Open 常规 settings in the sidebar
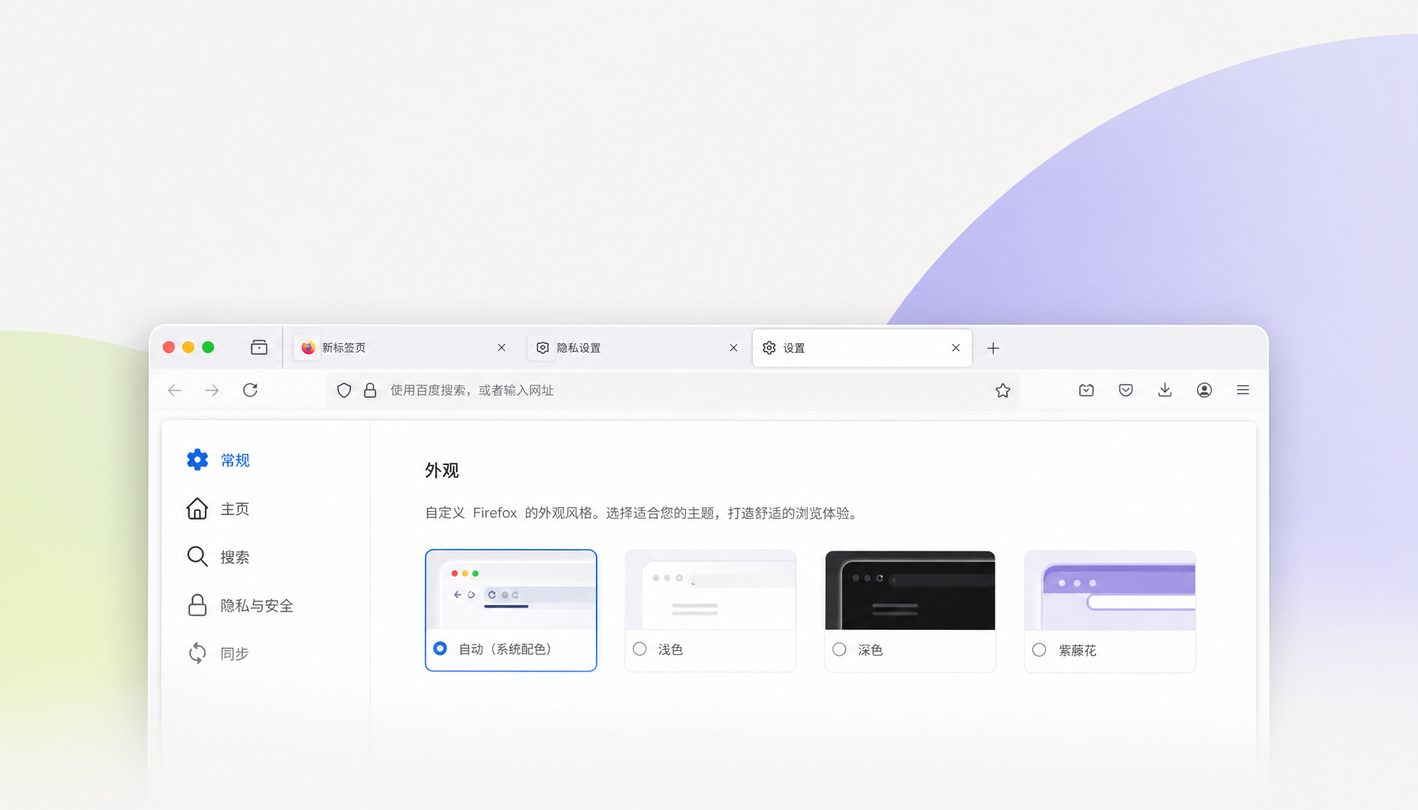Viewport: 1418px width, 810px height. (x=219, y=460)
